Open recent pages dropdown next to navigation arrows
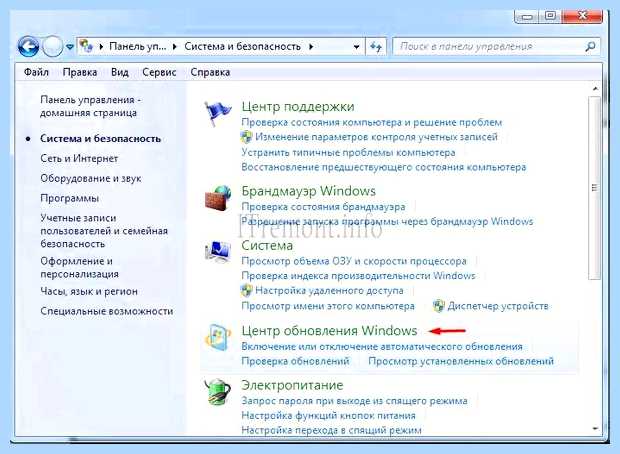620x454 pixels. [x=70, y=47]
